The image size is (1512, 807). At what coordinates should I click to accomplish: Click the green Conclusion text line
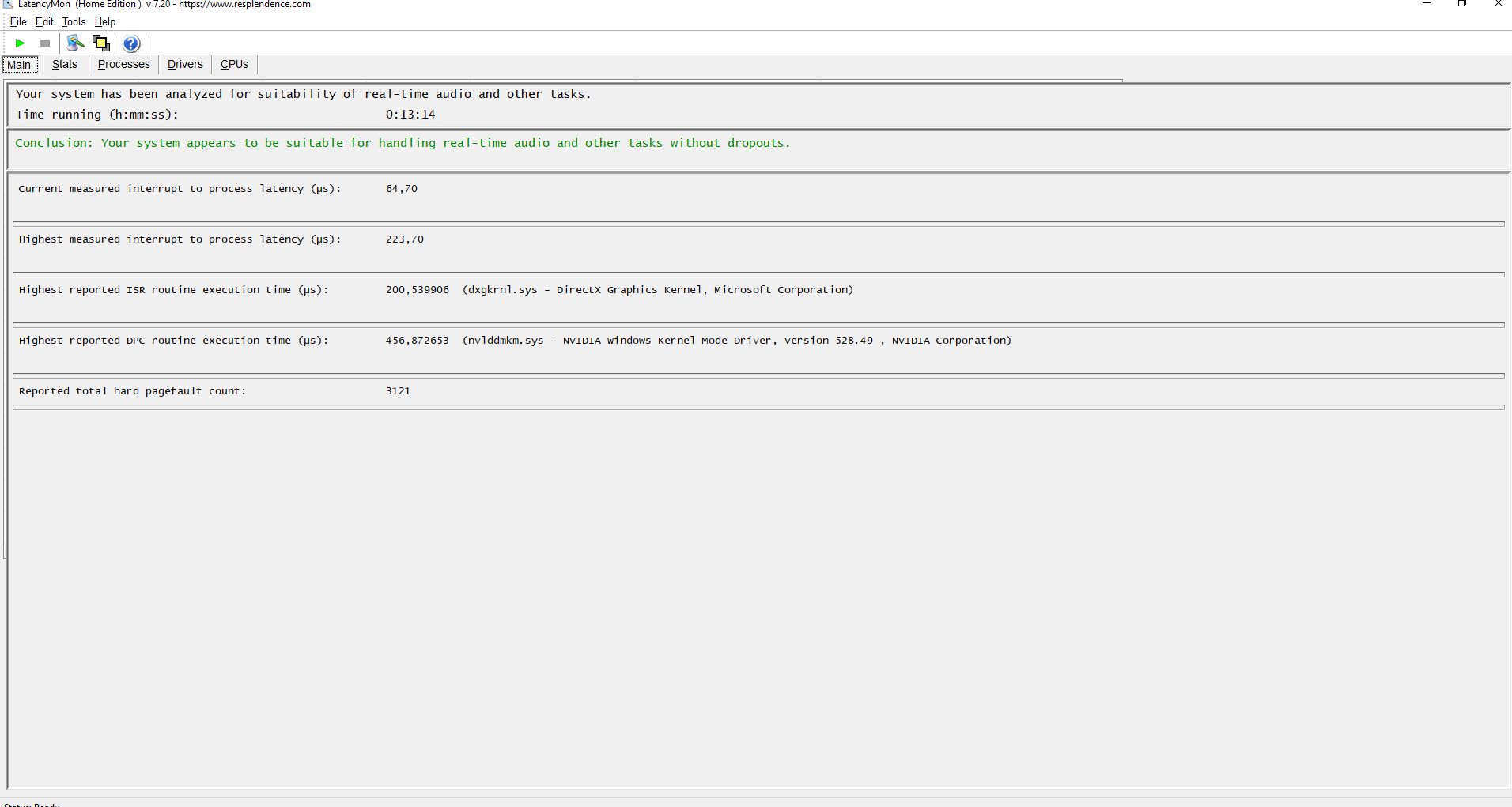coord(403,143)
